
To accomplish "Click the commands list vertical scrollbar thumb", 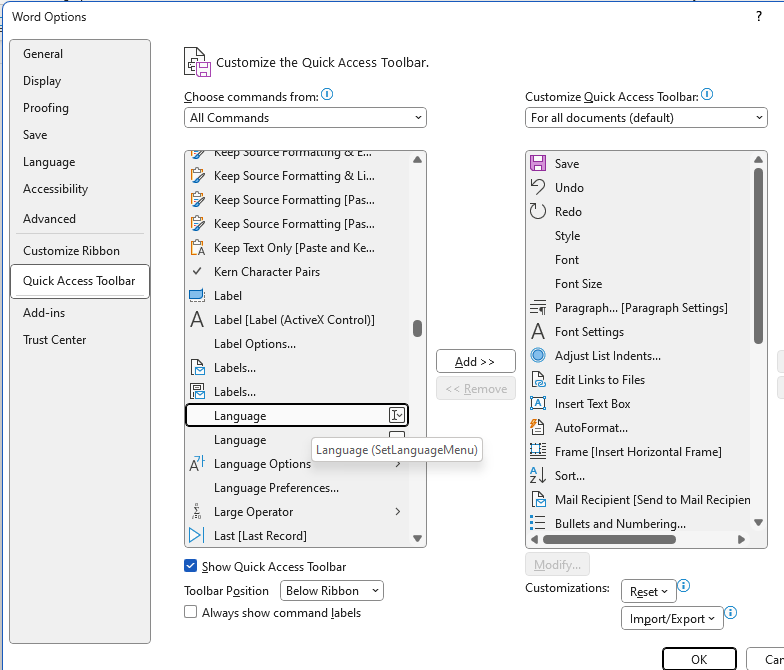I will [x=418, y=328].
